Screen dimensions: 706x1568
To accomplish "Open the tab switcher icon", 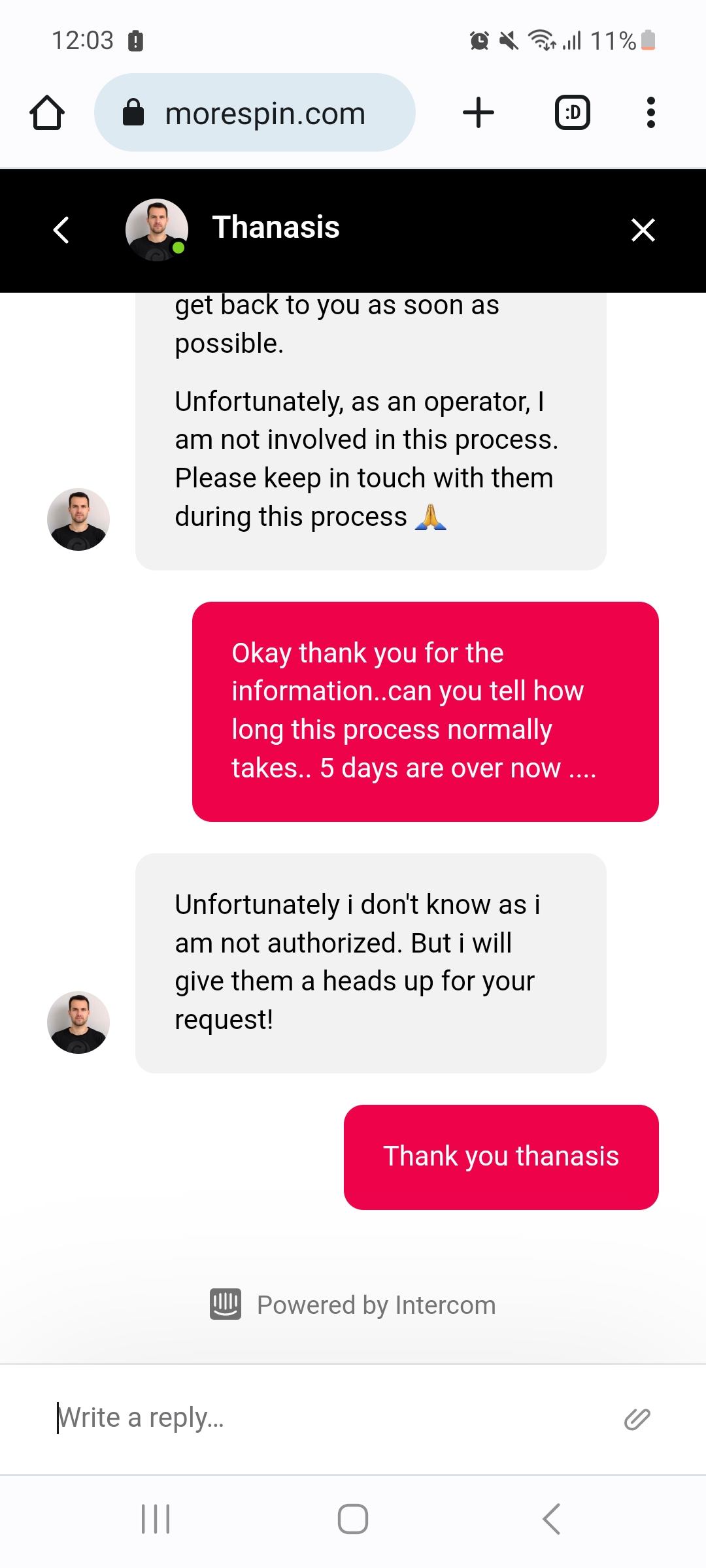I will [x=573, y=112].
